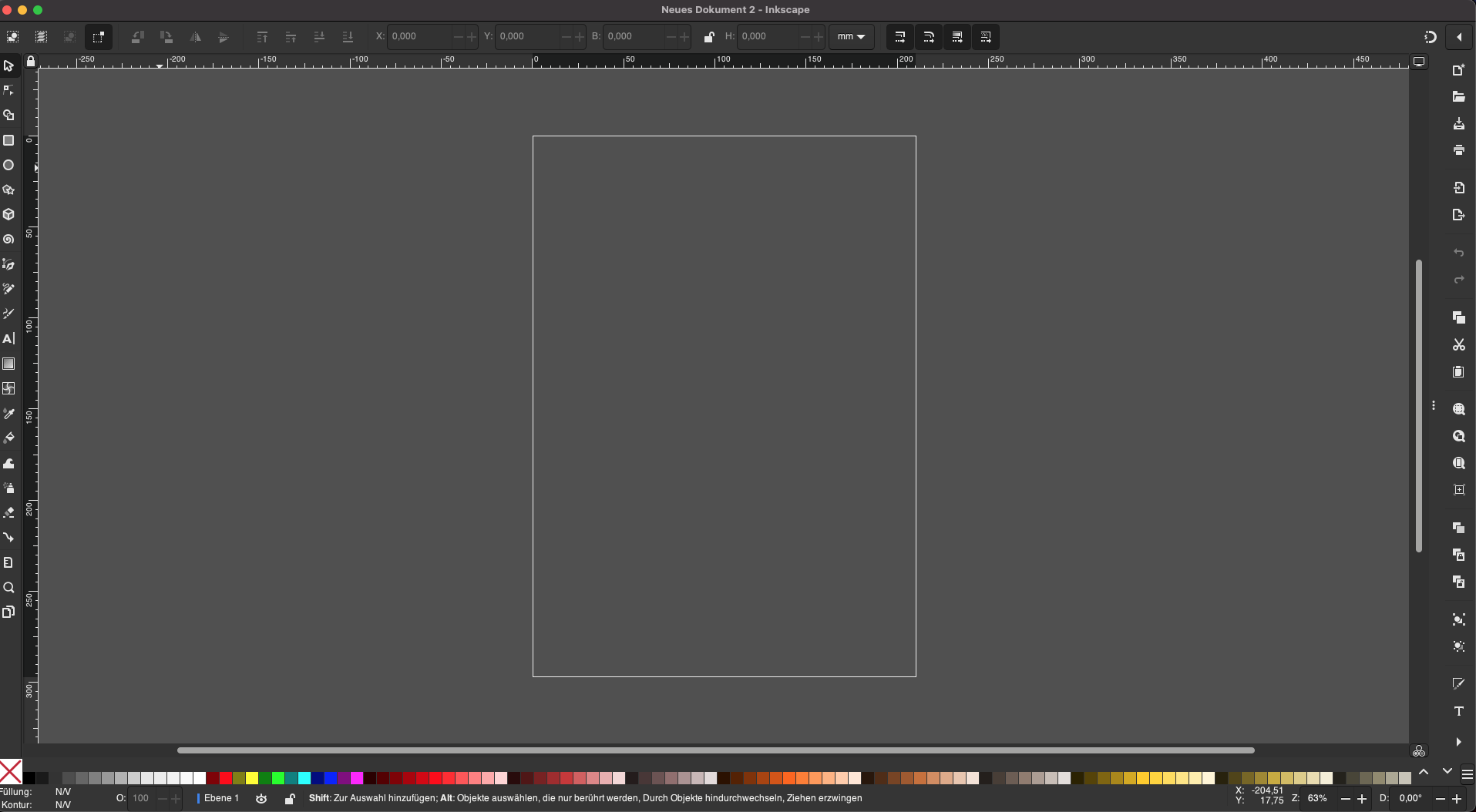Click the X position input field
Screen dimensions: 1476x812
point(420,37)
